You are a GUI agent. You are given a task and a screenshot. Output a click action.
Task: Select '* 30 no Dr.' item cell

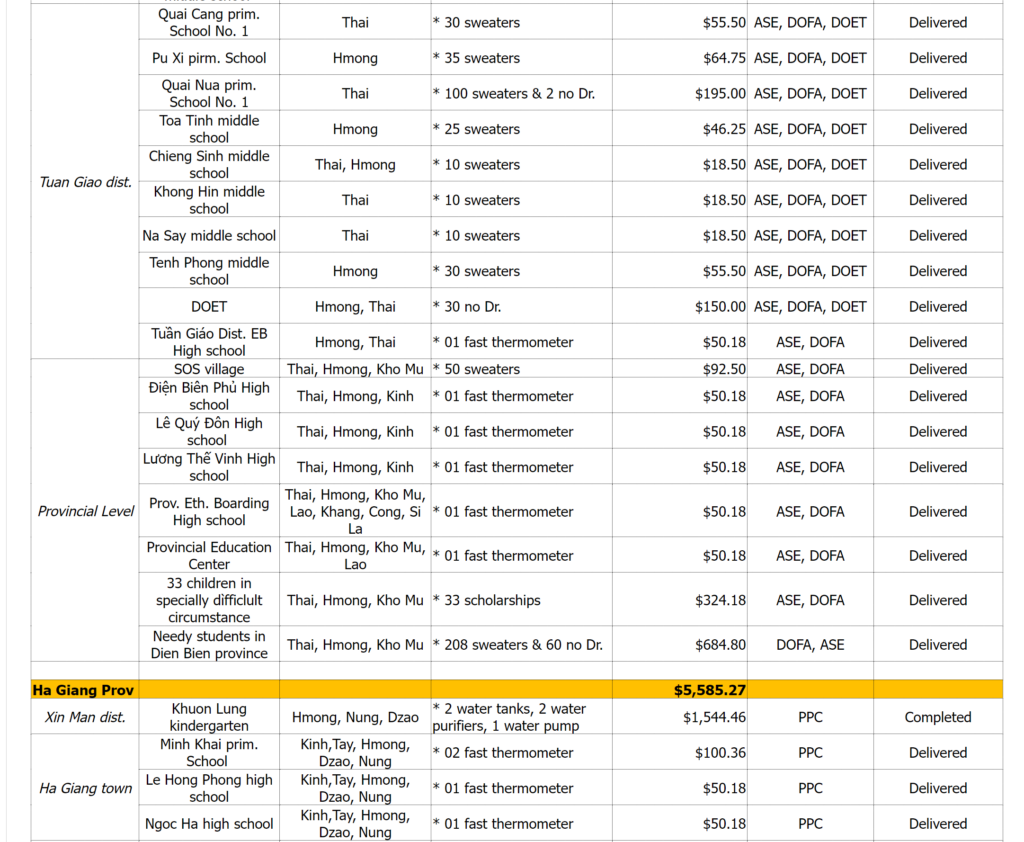521,306
